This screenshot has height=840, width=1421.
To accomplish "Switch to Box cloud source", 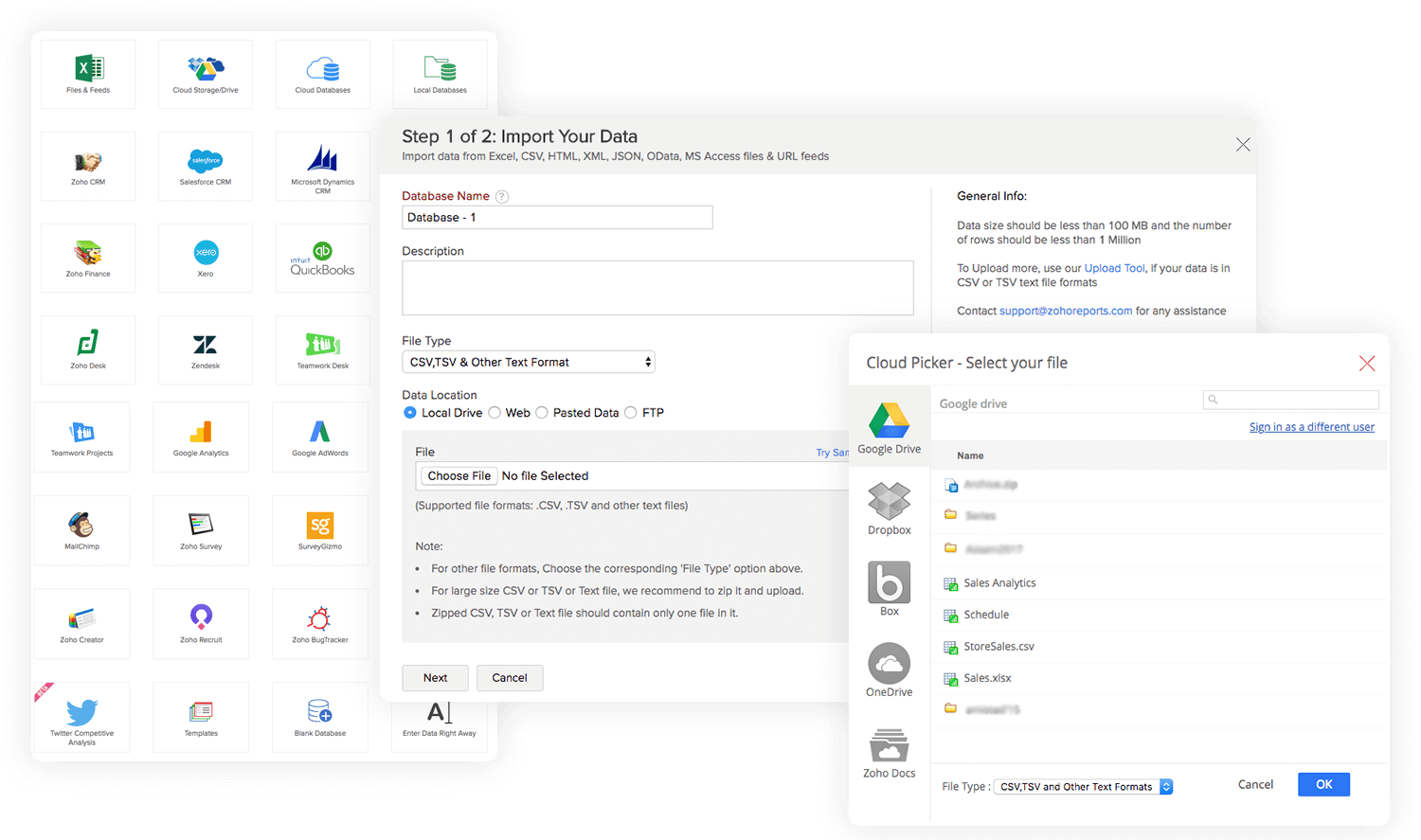I will (890, 589).
